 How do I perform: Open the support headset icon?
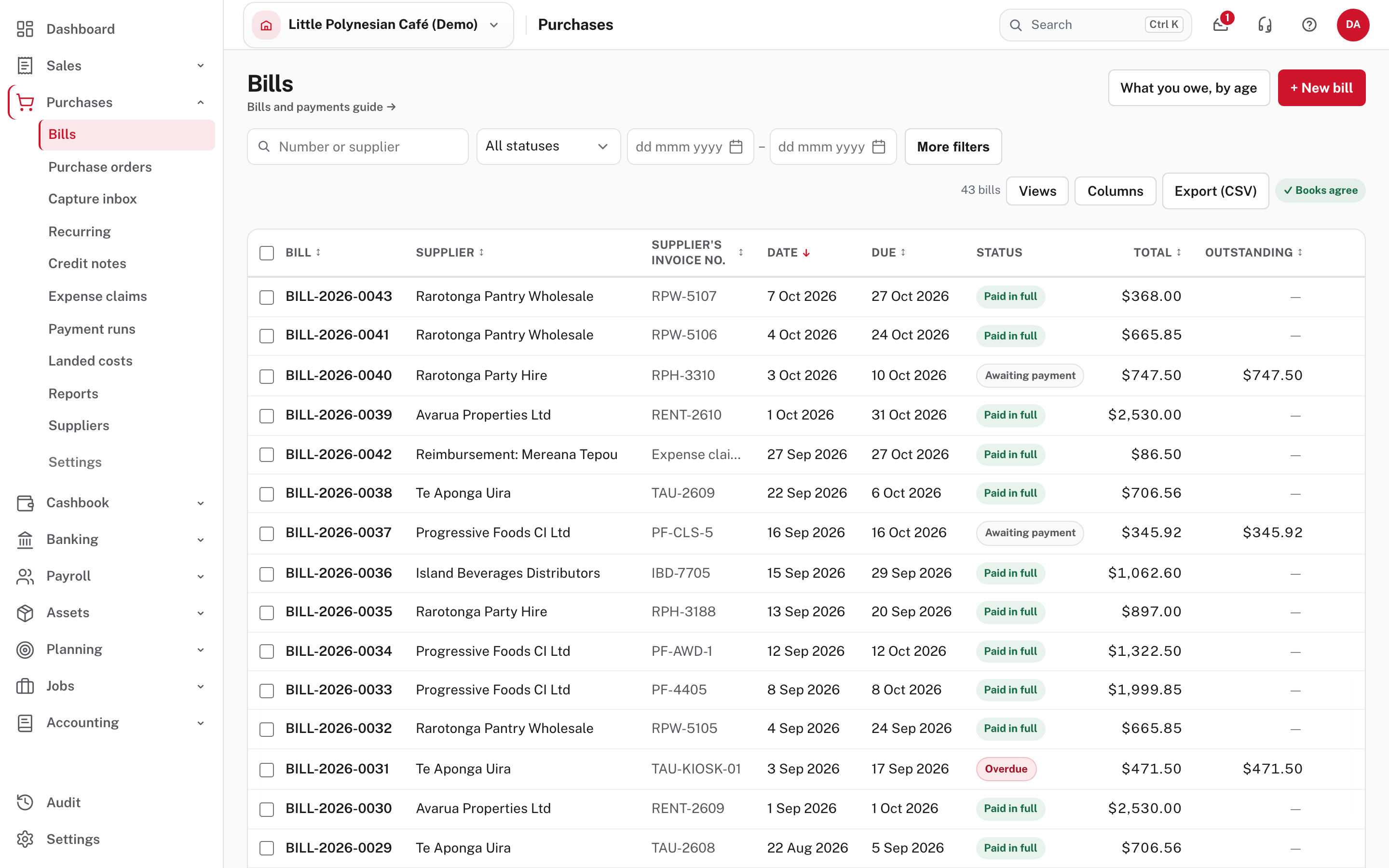tap(1265, 25)
